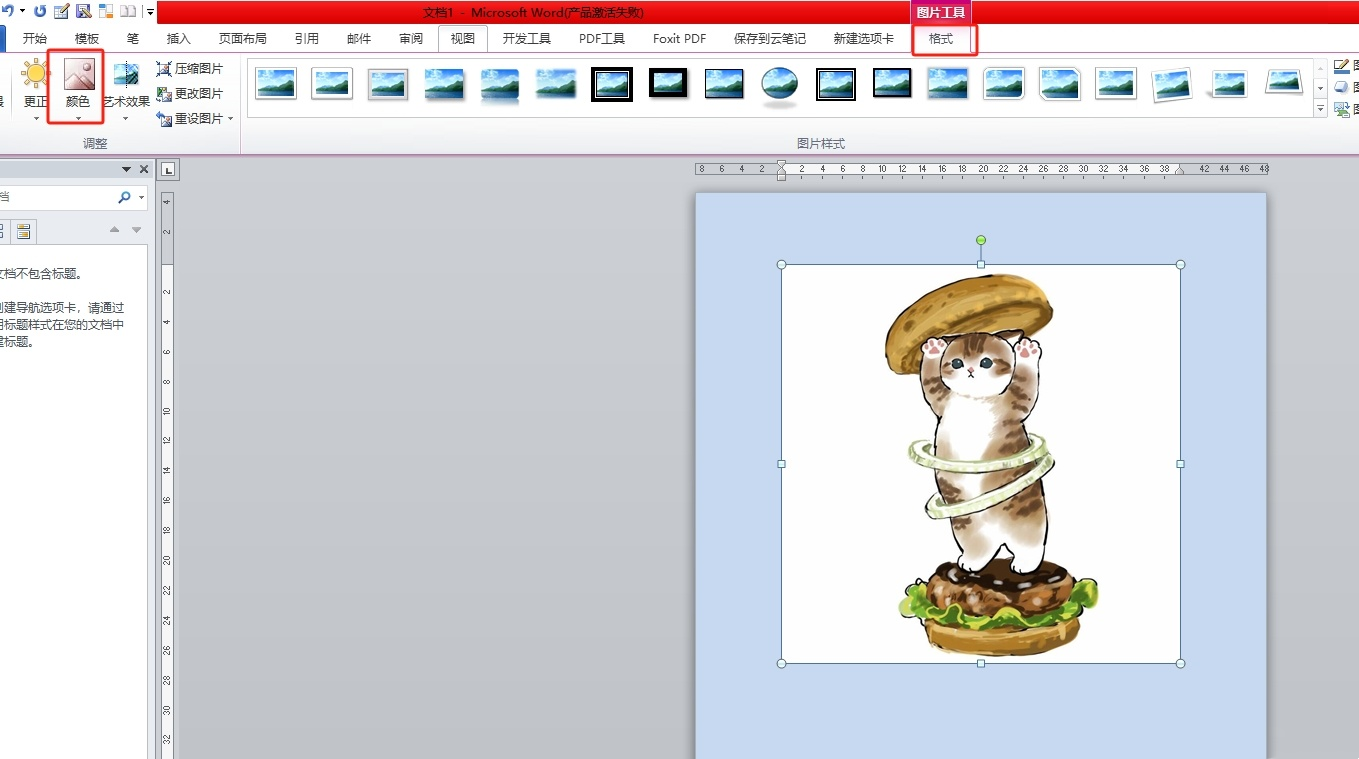Apply the Soft Edge Rectangle picture style
Image resolution: width=1359 pixels, height=759 pixels.
click(x=556, y=84)
